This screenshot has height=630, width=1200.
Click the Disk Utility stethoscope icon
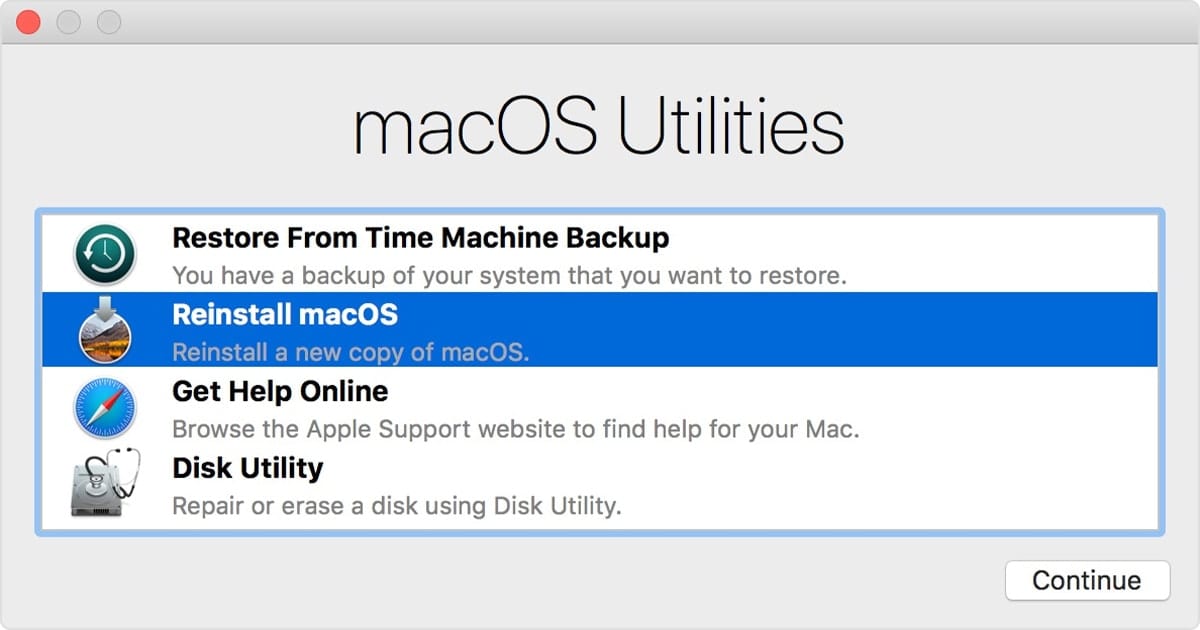coord(105,483)
